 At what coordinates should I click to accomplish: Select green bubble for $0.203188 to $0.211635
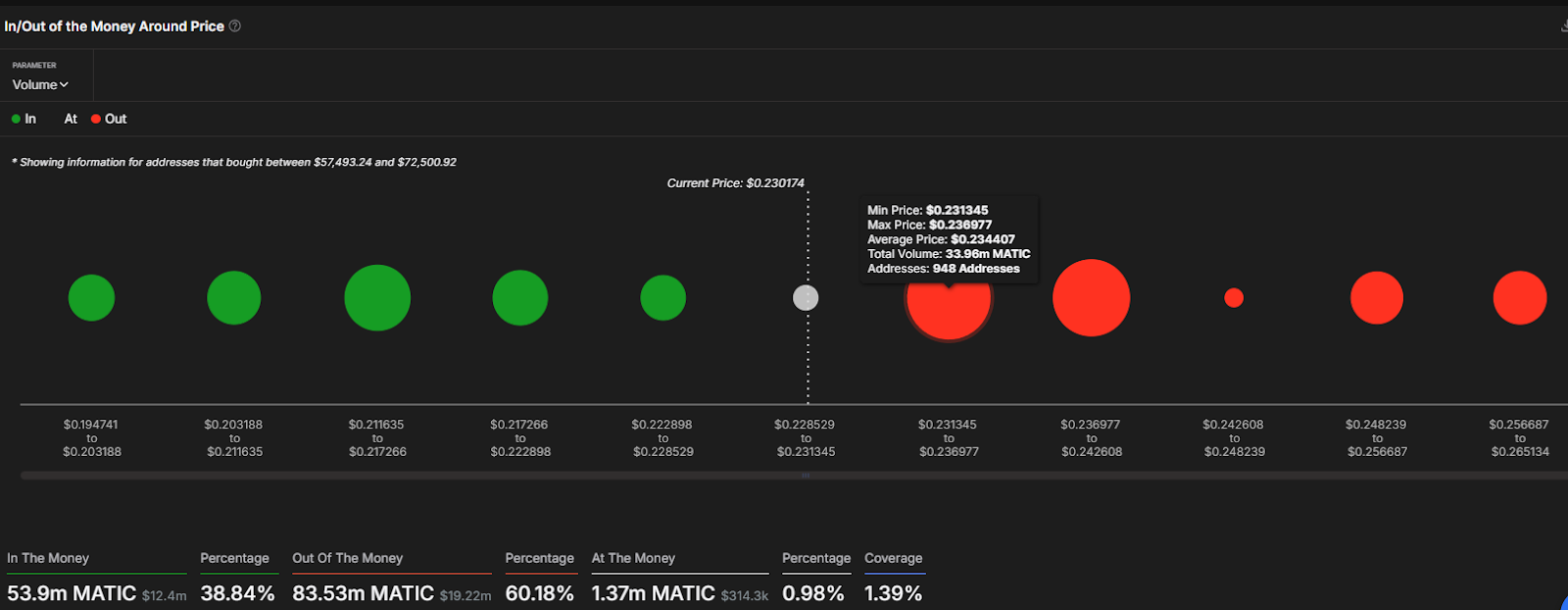point(234,298)
